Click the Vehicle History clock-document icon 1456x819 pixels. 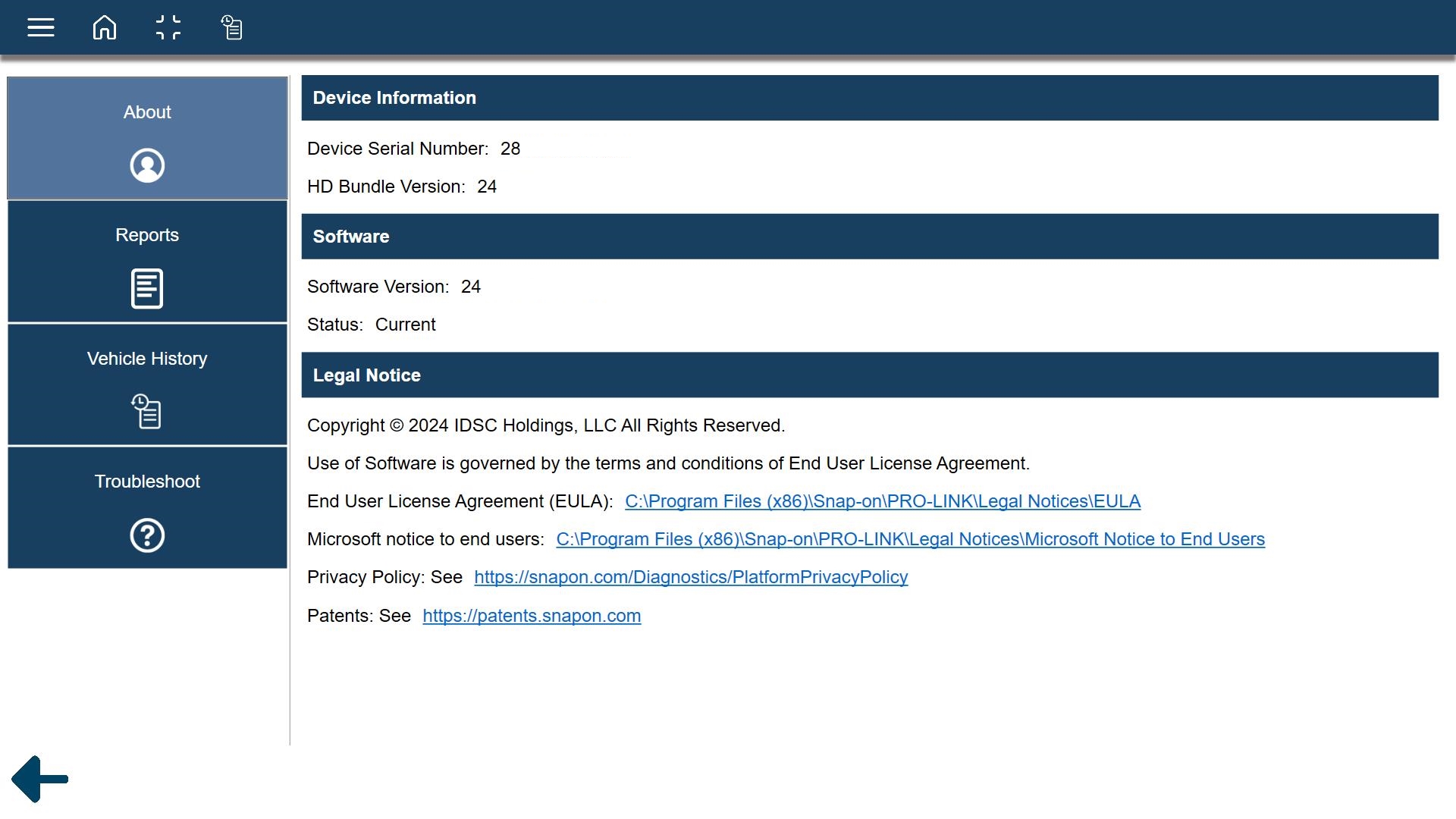pos(147,412)
